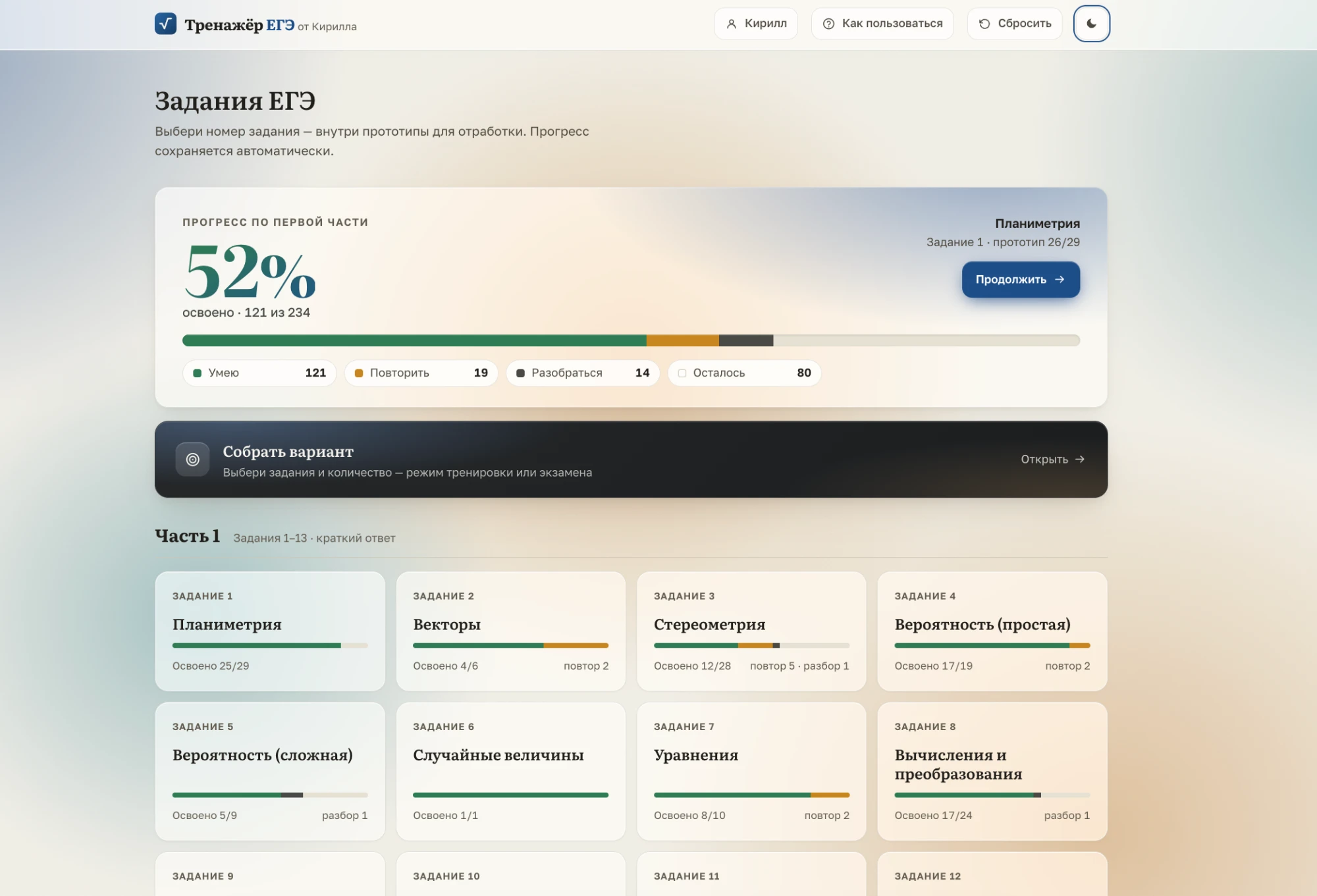Viewport: 1317px width, 896px height.
Task: Click the arrow icon on Продолжить button
Action: pos(1060,280)
